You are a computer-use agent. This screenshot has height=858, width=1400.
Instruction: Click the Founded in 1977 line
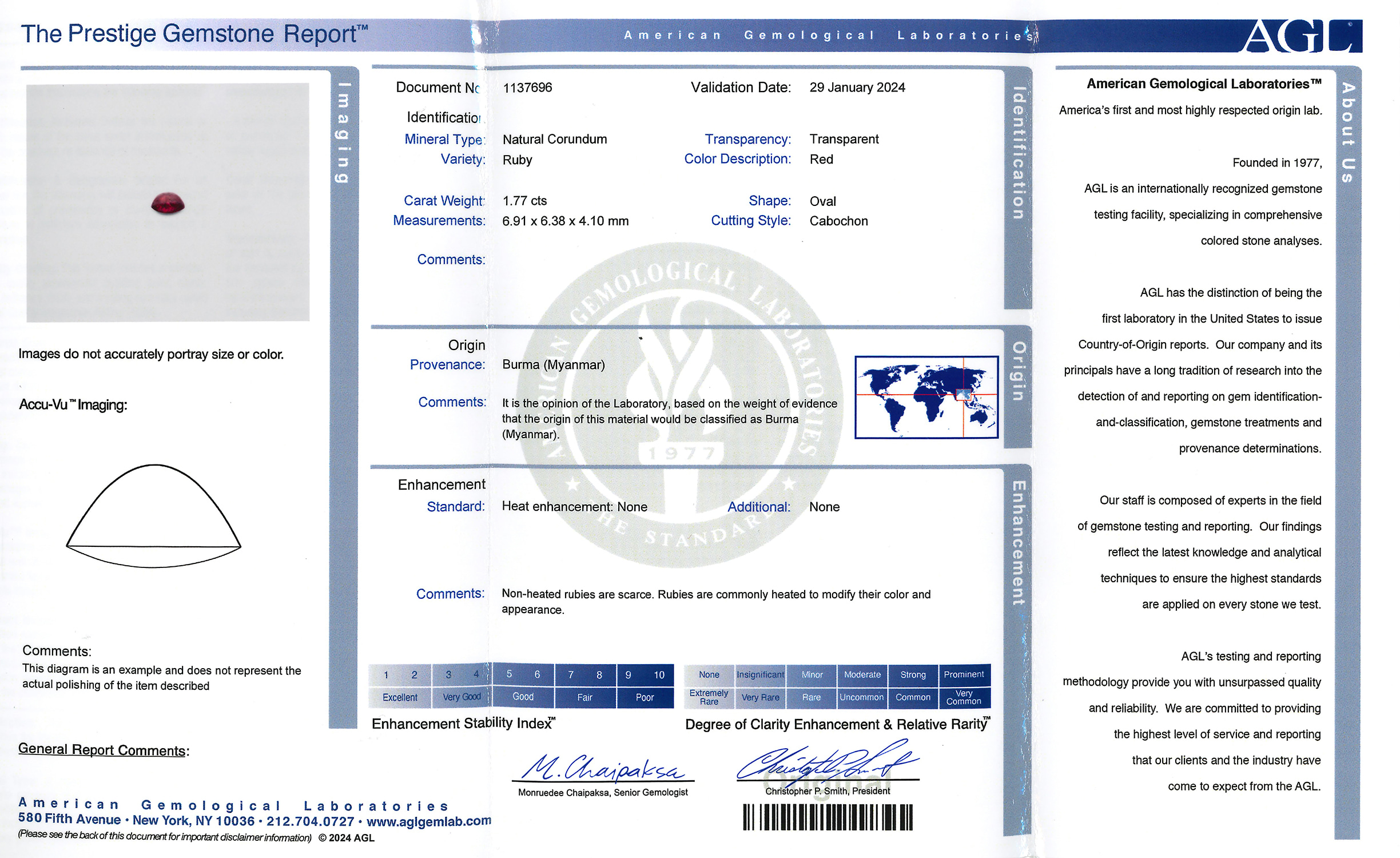click(1277, 163)
